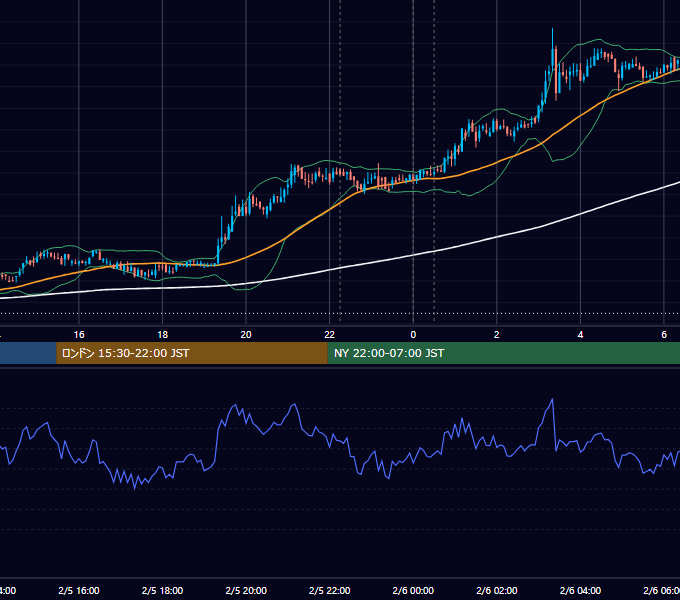Click the 2/6 00:00 label on lower axis
The width and height of the screenshot is (680, 600).
(413, 590)
